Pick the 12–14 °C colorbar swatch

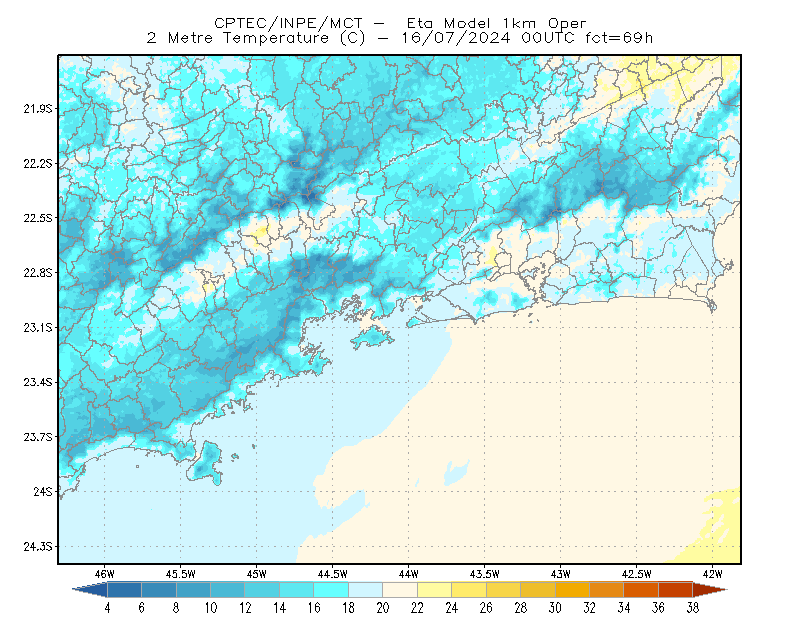(x=262, y=589)
